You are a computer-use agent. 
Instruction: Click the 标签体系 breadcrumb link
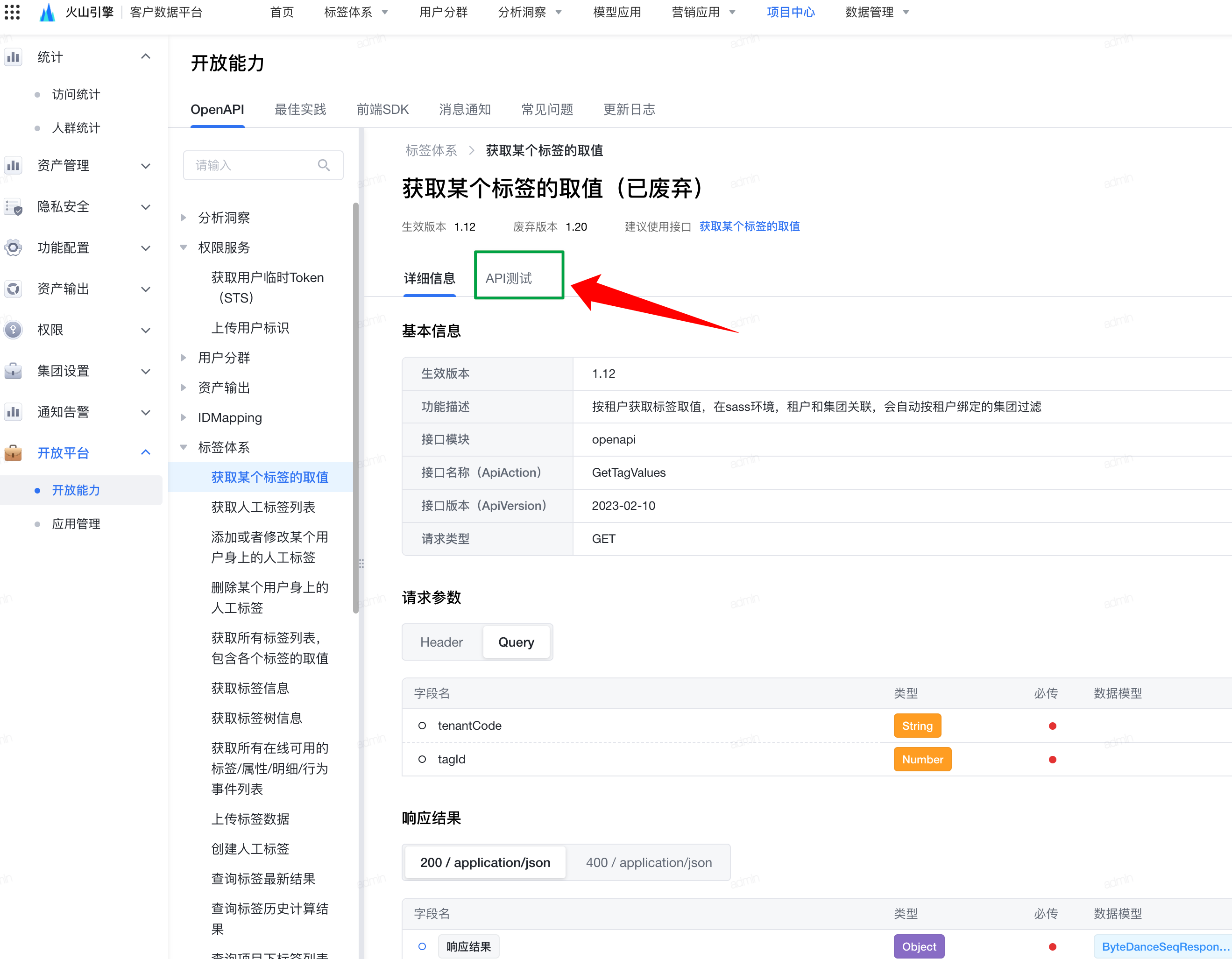coord(431,150)
